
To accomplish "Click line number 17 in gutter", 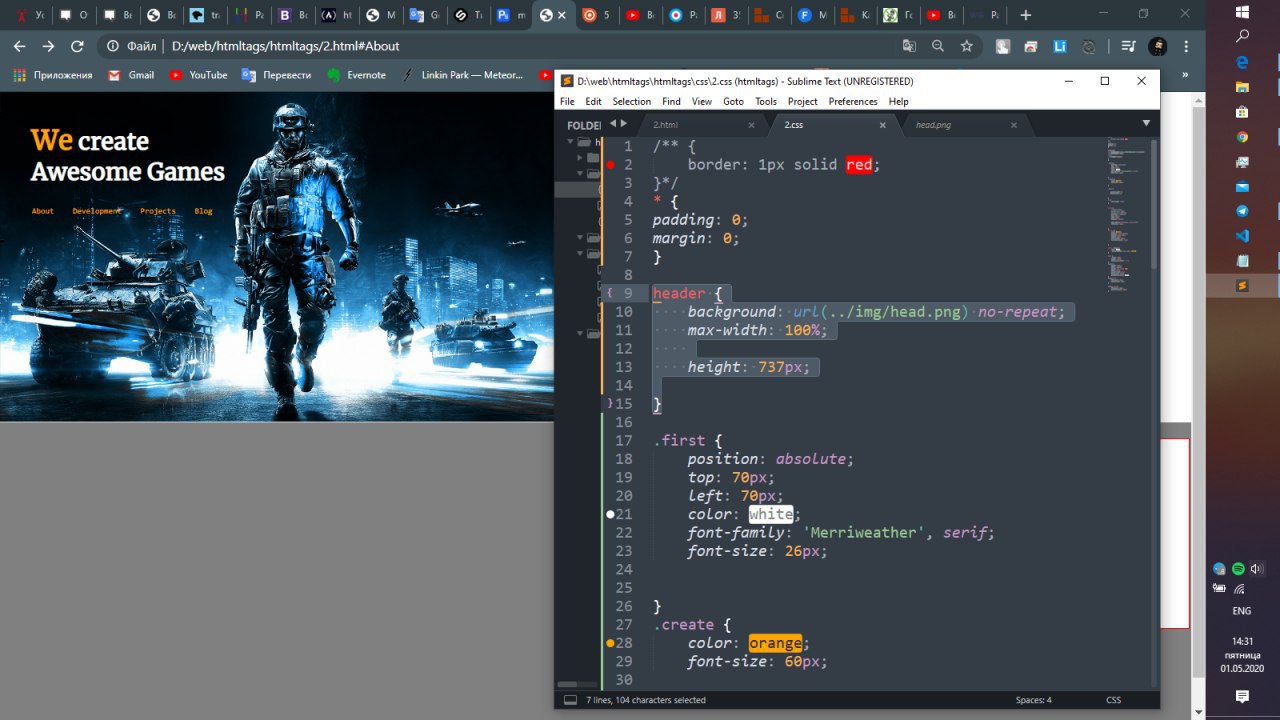I will (624, 440).
